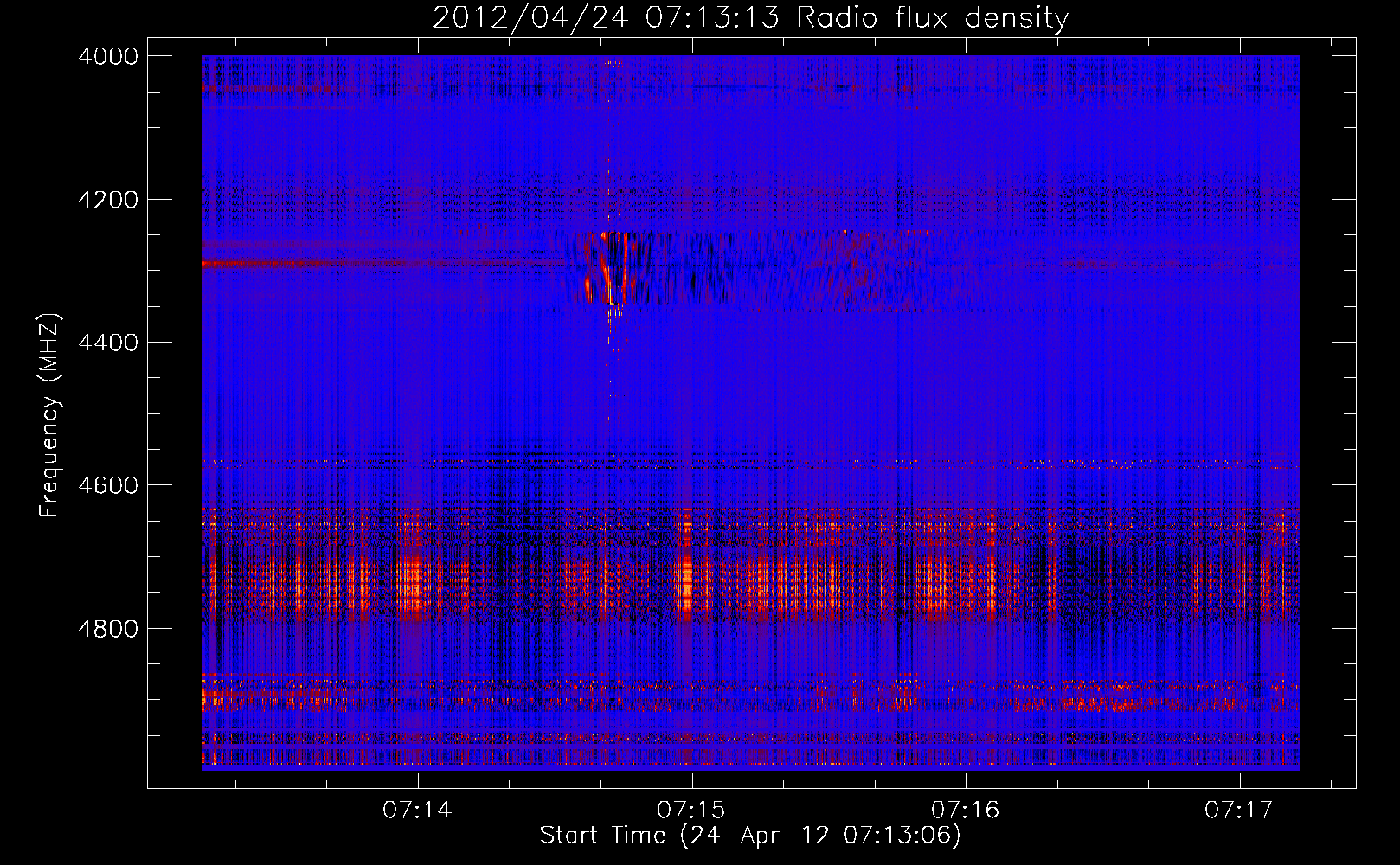Click the plot title '2012/04/24 07:13:13 Radio flux density'
This screenshot has width=1400, height=865.
click(x=750, y=17)
